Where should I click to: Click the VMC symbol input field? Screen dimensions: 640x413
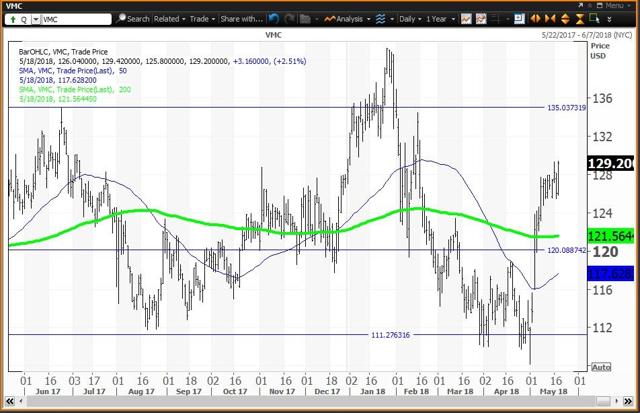pos(76,19)
